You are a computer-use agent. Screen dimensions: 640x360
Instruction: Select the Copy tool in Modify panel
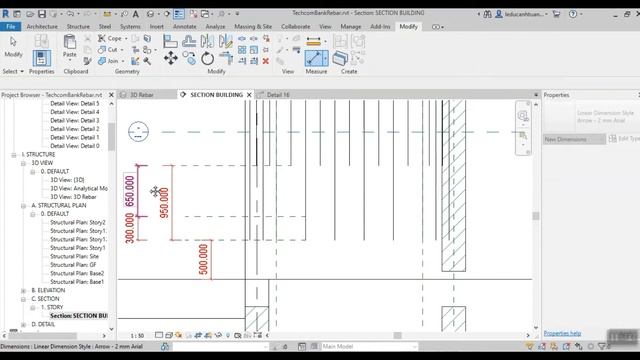pos(189,58)
